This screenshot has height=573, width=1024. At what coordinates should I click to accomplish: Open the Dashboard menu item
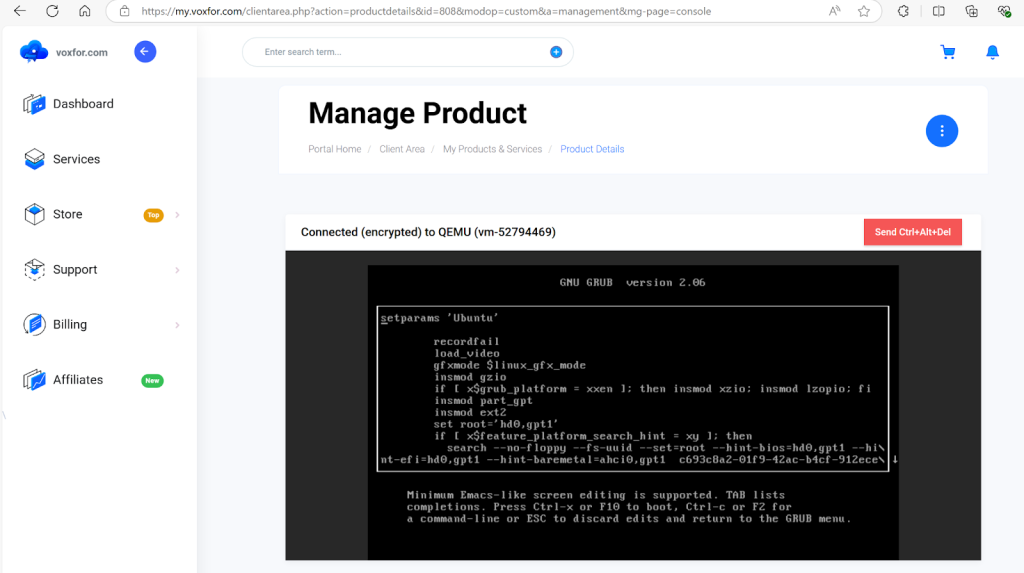tap(83, 104)
